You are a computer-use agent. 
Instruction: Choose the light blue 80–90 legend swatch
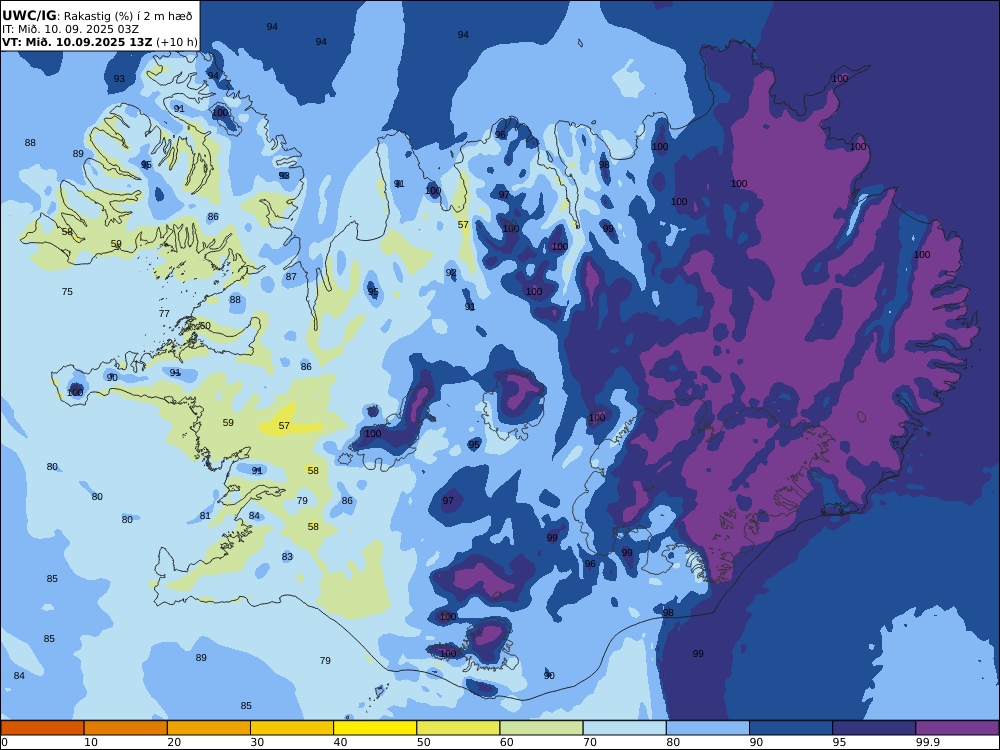click(x=708, y=728)
